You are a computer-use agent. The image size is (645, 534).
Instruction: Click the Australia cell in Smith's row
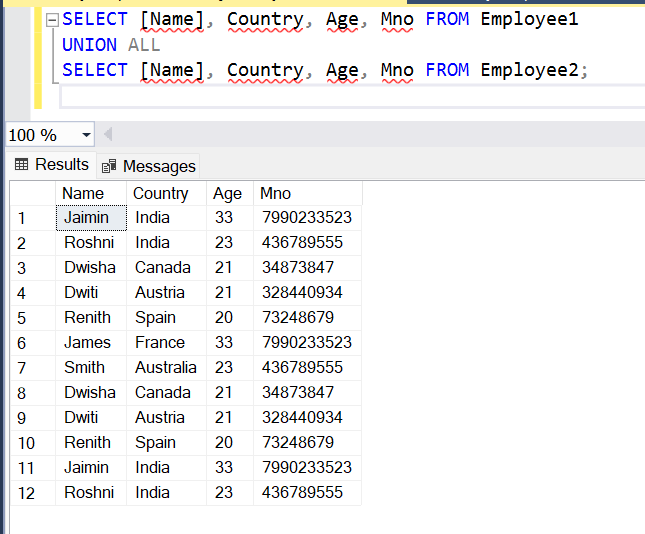[166, 367]
